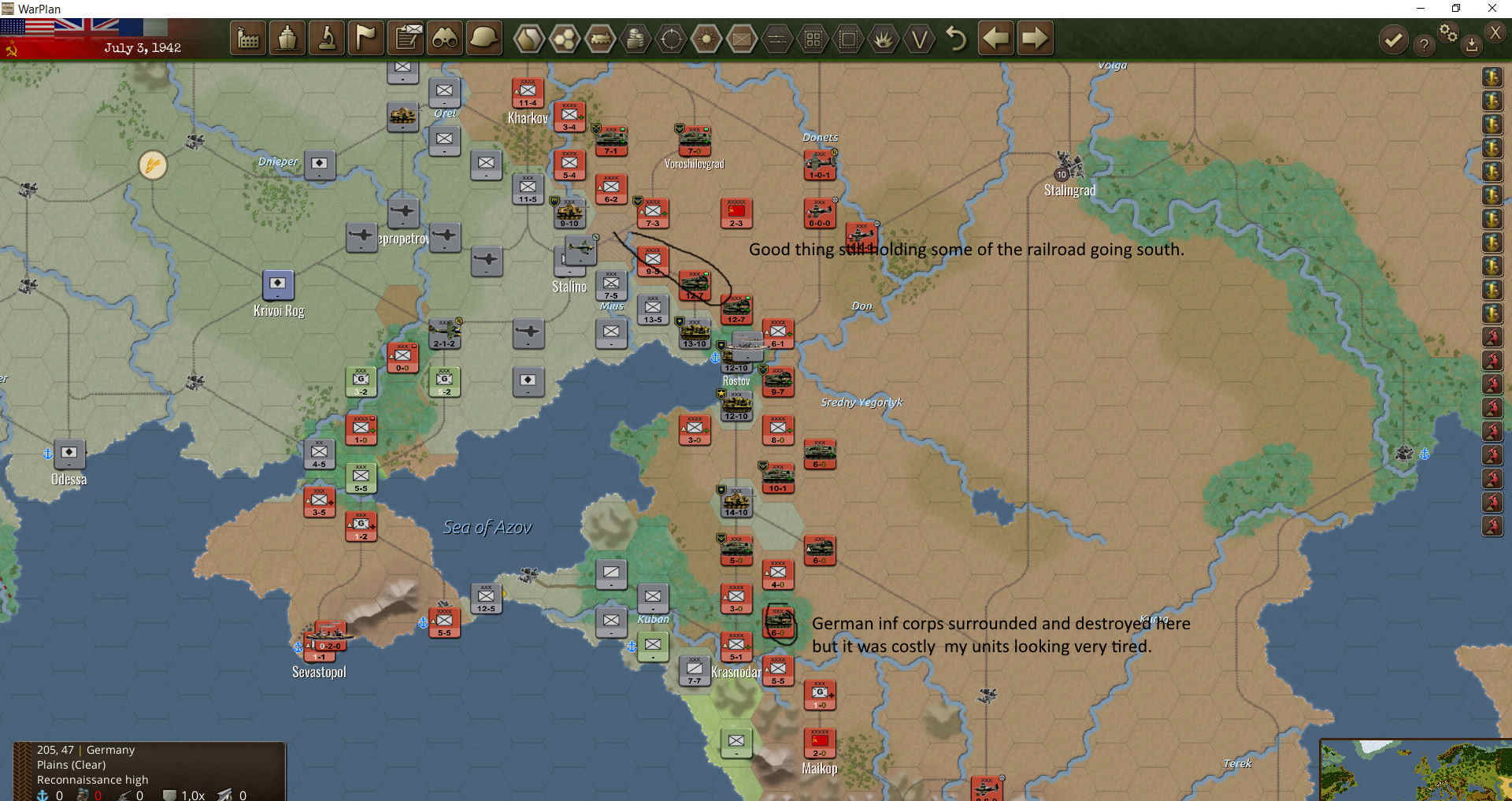Viewport: 1512px width, 801px height.
Task: Click the 'Plains (Clear)' terrain text
Action: point(71,765)
